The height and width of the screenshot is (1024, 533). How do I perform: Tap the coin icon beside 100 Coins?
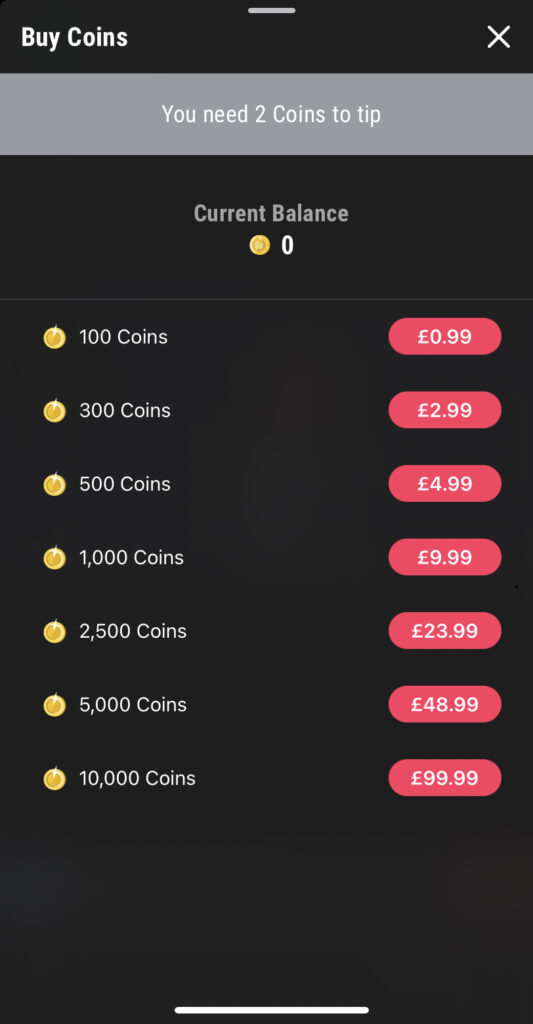[x=54, y=337]
